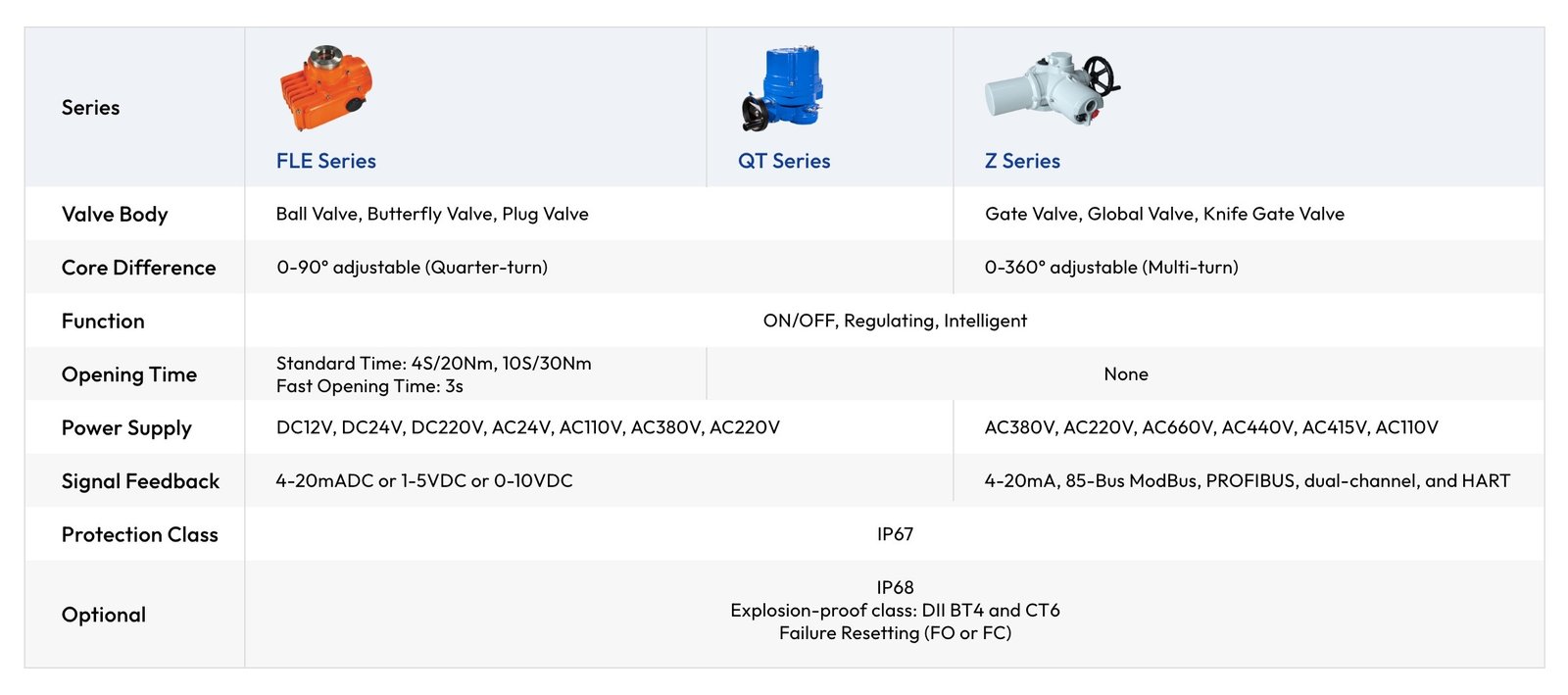The width and height of the screenshot is (1568, 695).
Task: Click the blue QT Series actuator image
Action: coord(782,87)
